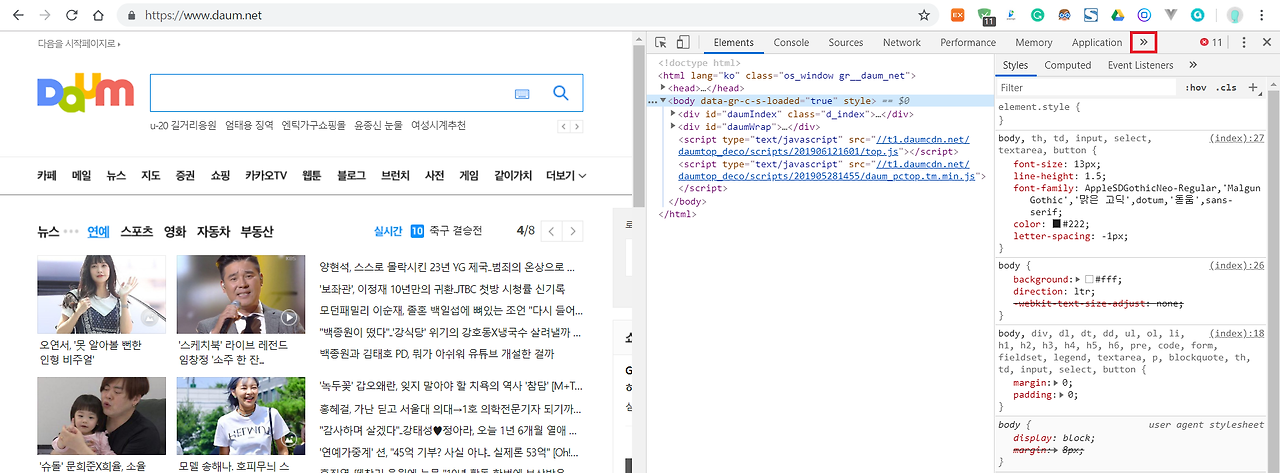Select the 스포츠 news category tab
The image size is (1280, 473).
click(136, 231)
